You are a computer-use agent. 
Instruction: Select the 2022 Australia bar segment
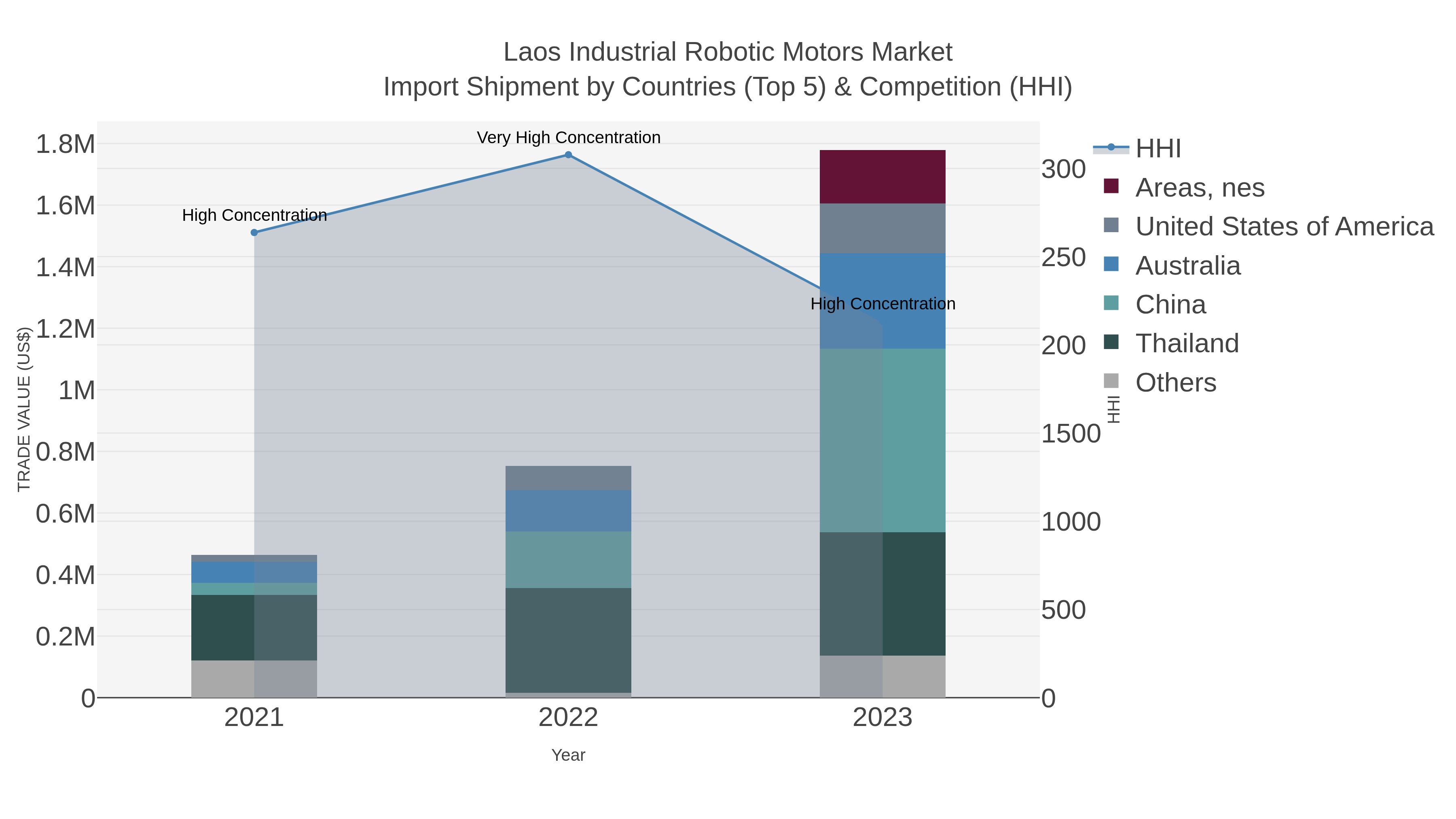[568, 511]
